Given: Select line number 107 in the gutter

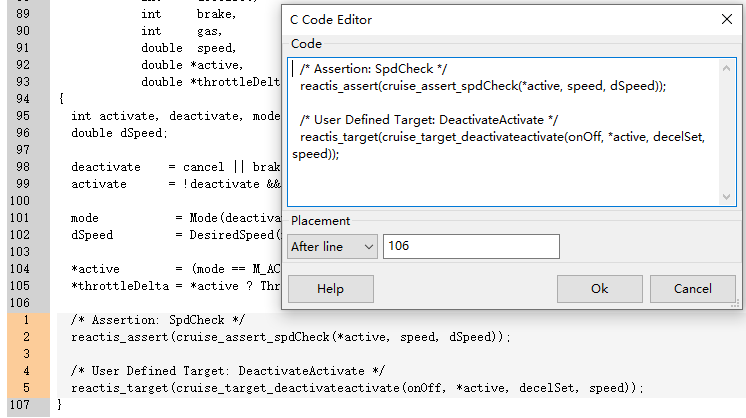Looking at the screenshot, I should 24,405.
